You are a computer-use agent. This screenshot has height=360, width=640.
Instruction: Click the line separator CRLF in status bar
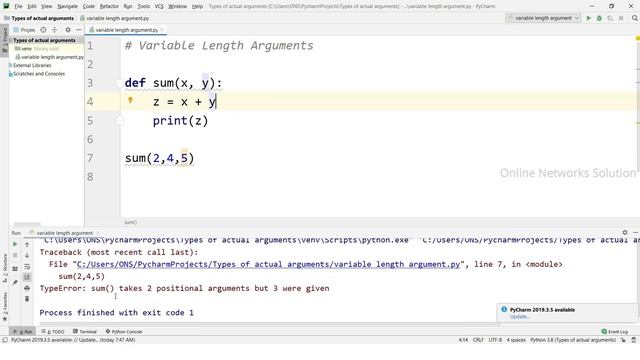pyautogui.click(x=478, y=340)
